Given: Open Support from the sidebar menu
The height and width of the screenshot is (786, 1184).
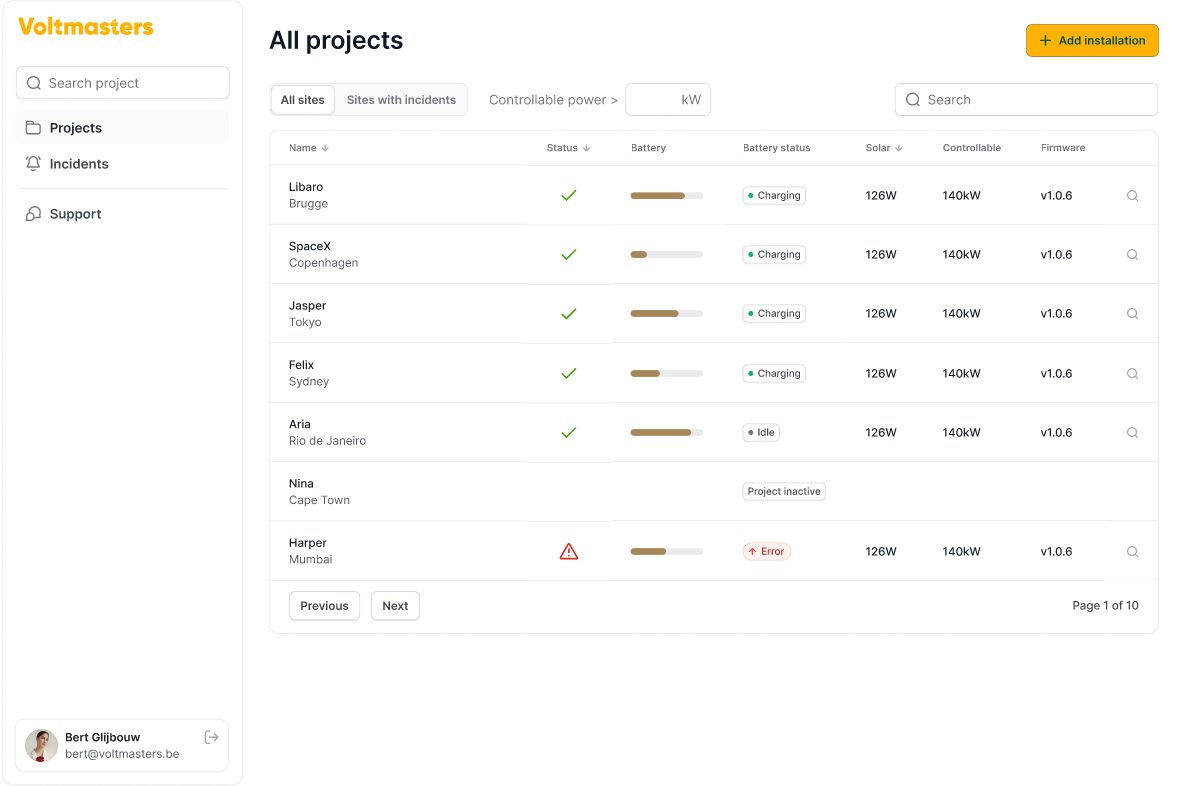Looking at the screenshot, I should coord(75,214).
